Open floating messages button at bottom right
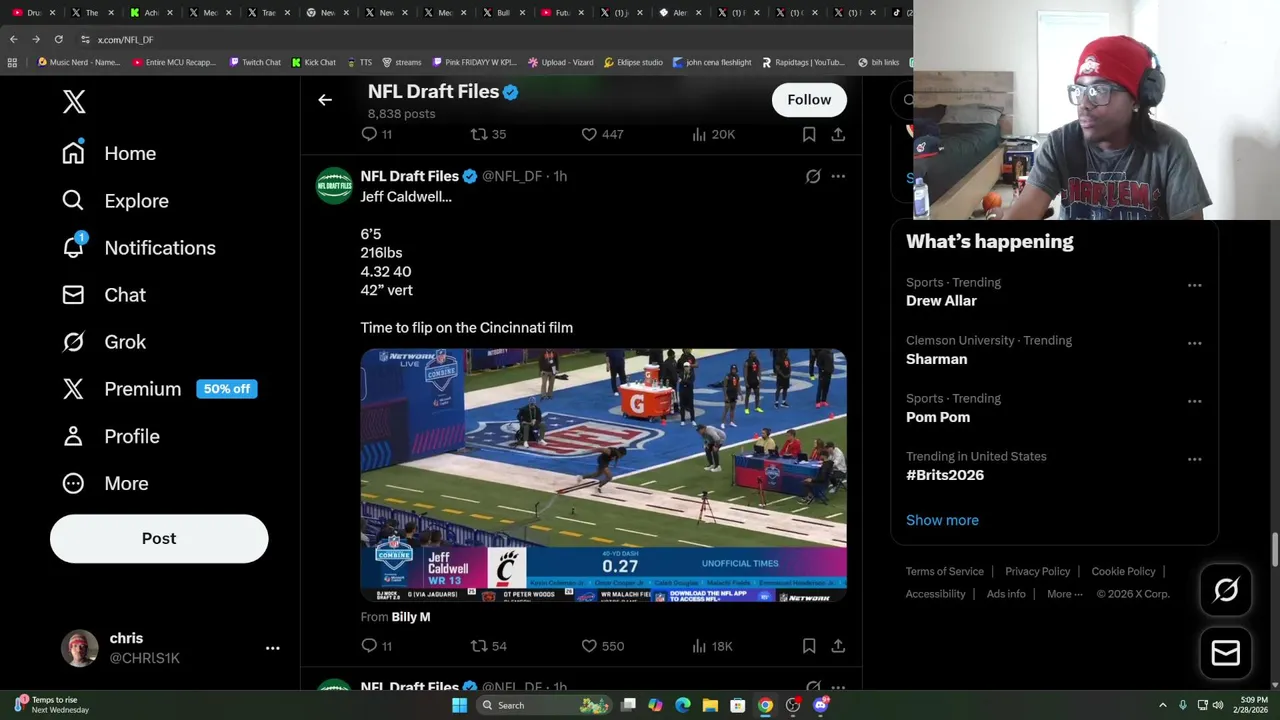The width and height of the screenshot is (1280, 720). click(x=1226, y=653)
